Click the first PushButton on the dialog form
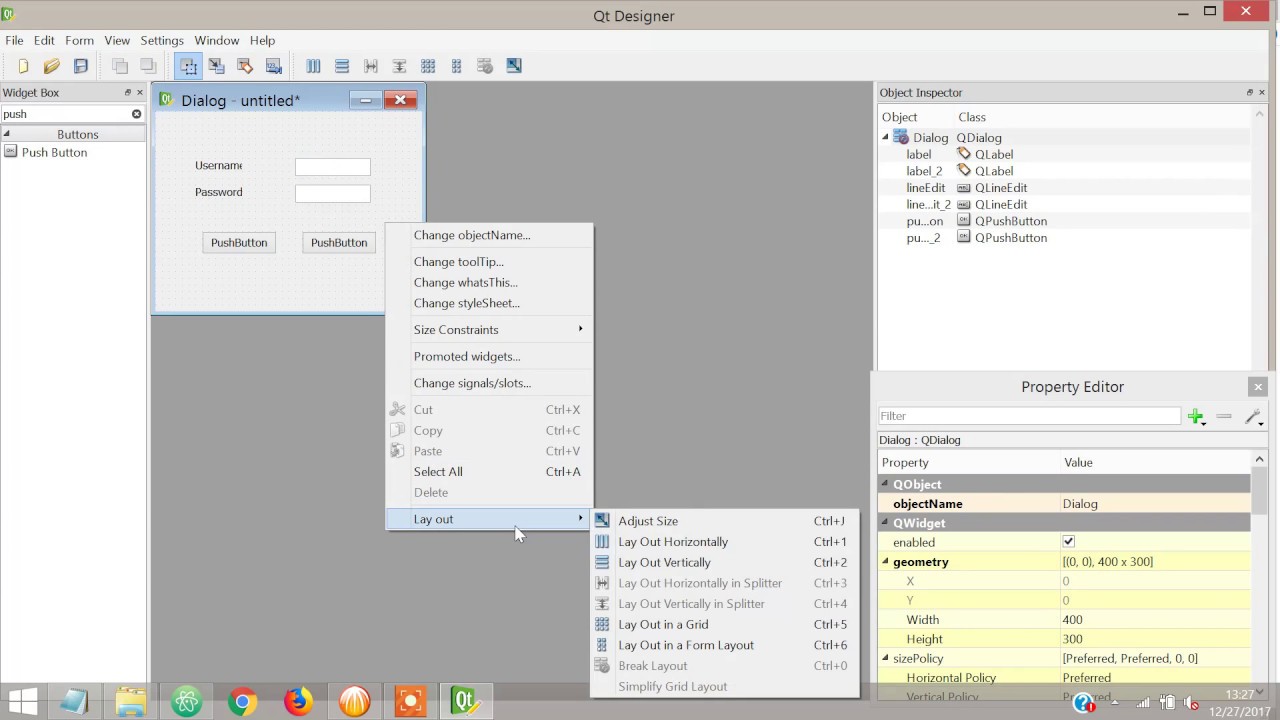Image resolution: width=1280 pixels, height=720 pixels. (239, 242)
